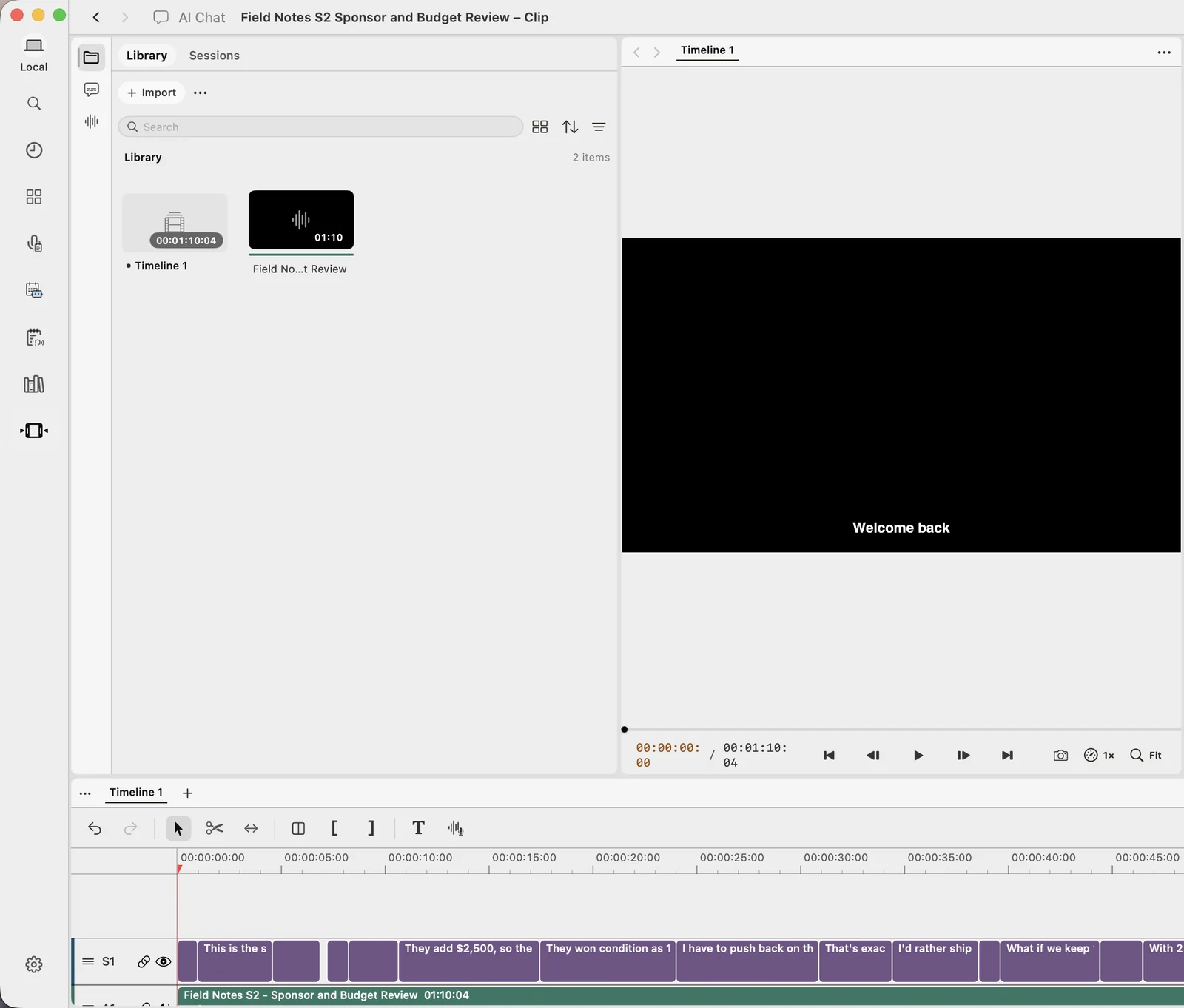Open the history clock in sidebar

34,150
